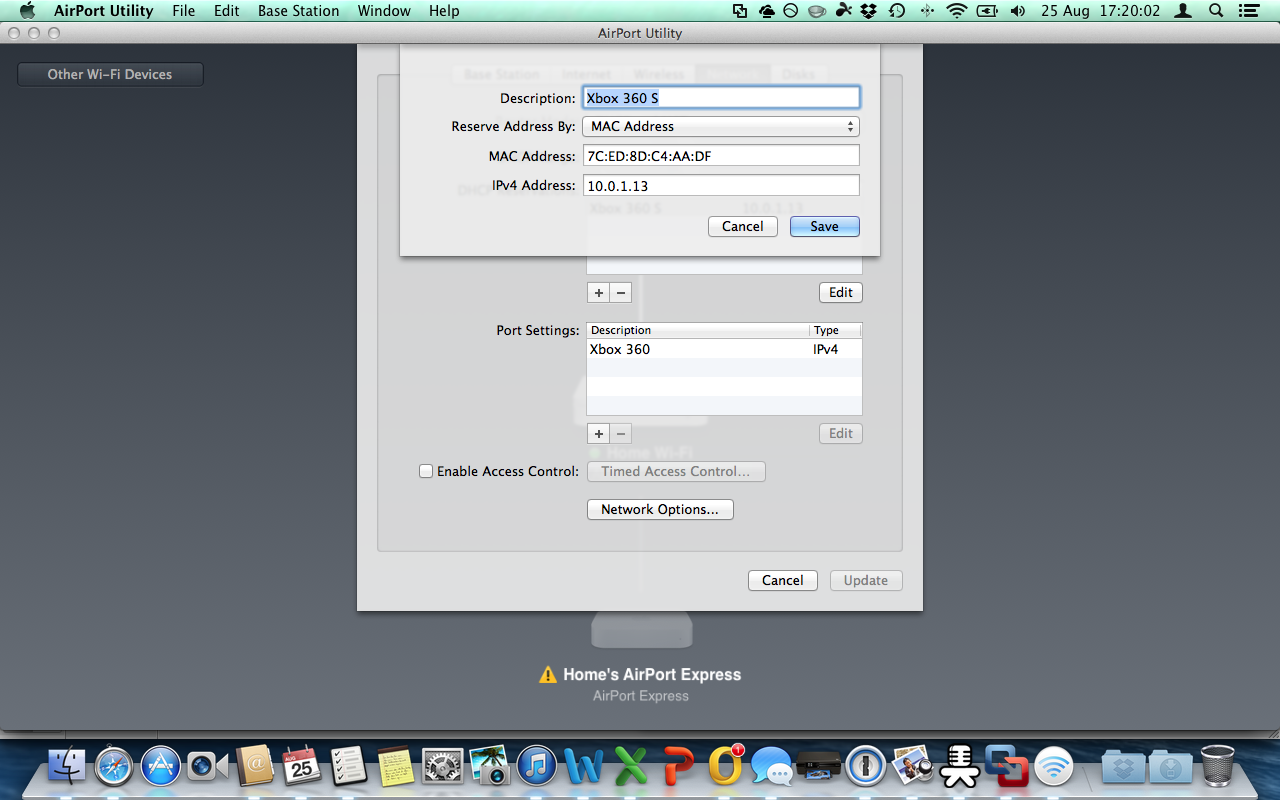1280x800 pixels.
Task: Add a new Port Settings entry
Action: [599, 433]
